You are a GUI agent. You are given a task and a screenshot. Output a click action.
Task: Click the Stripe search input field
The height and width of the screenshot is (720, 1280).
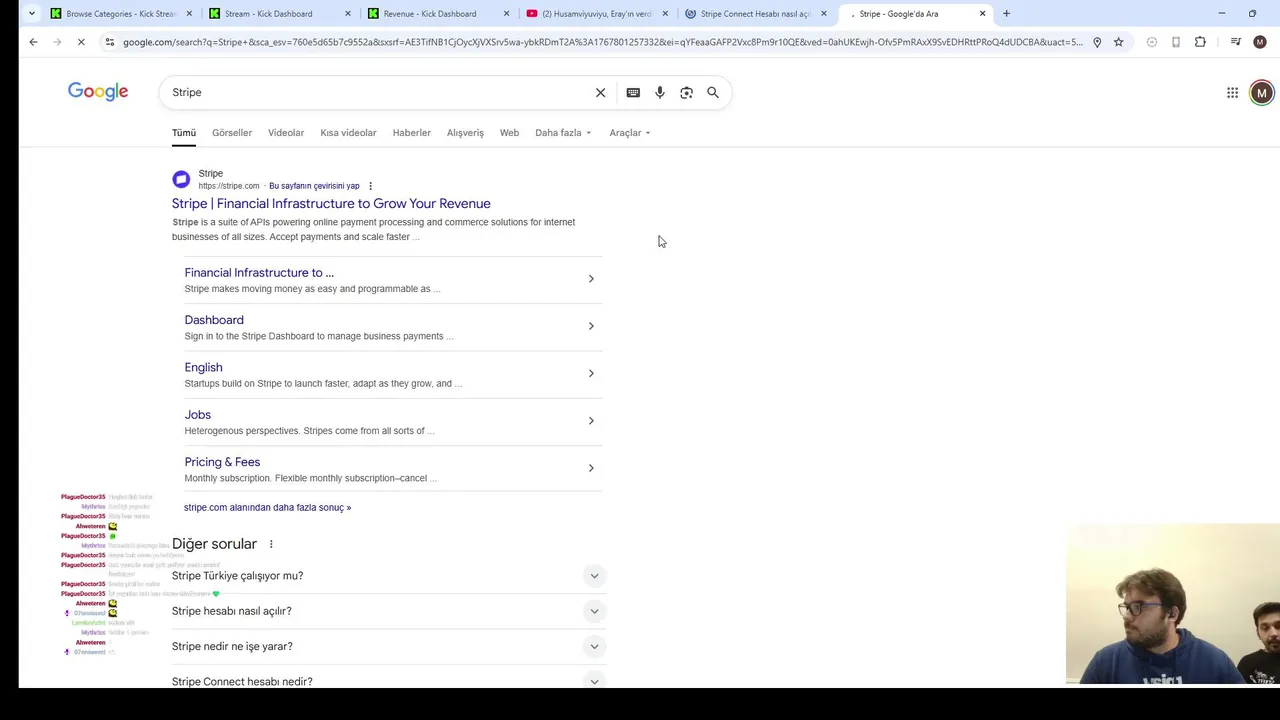pyautogui.click(x=380, y=92)
